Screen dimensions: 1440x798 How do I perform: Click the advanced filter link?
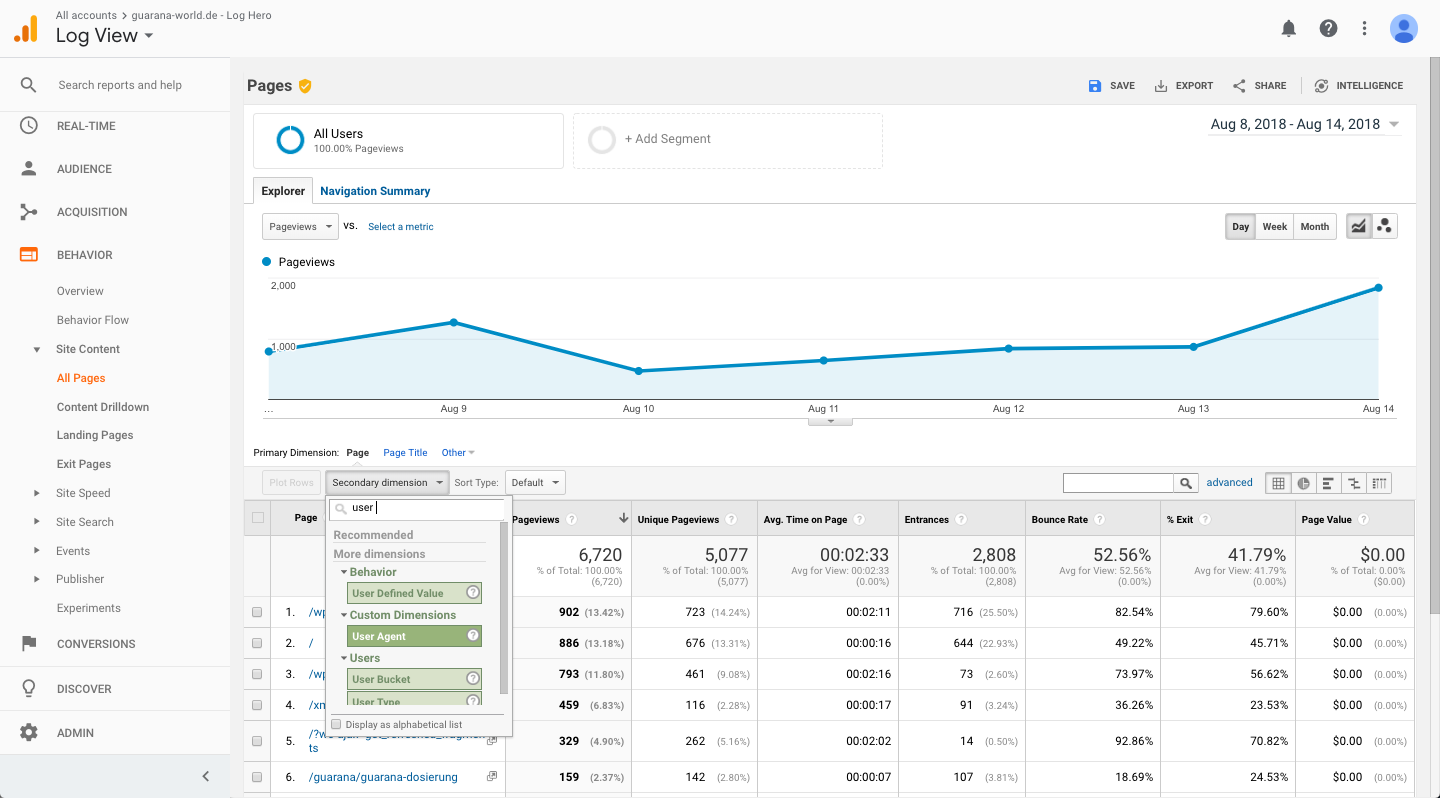[1229, 482]
